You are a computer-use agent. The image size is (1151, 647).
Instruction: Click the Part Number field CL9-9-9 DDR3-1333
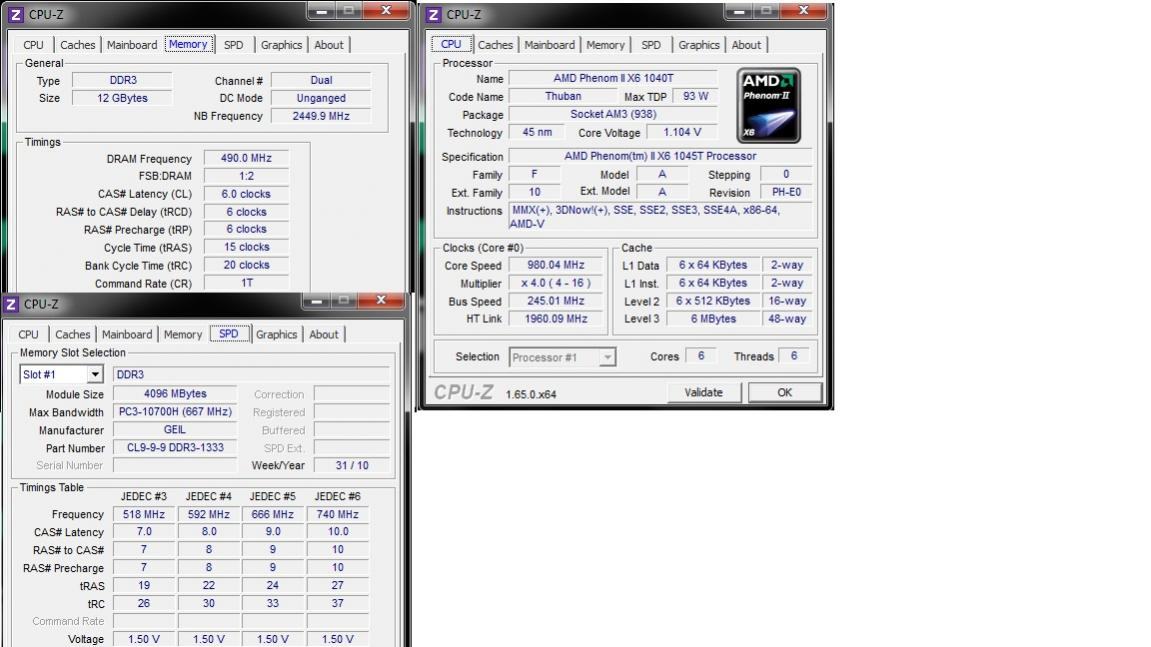175,447
